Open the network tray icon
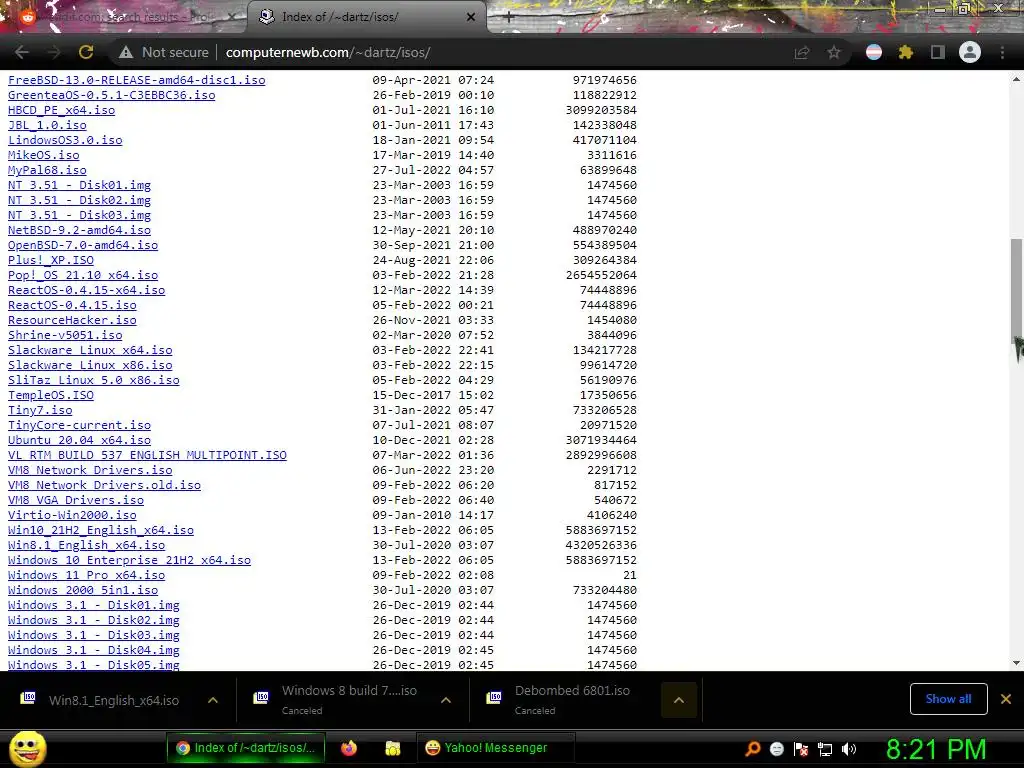 coord(825,749)
